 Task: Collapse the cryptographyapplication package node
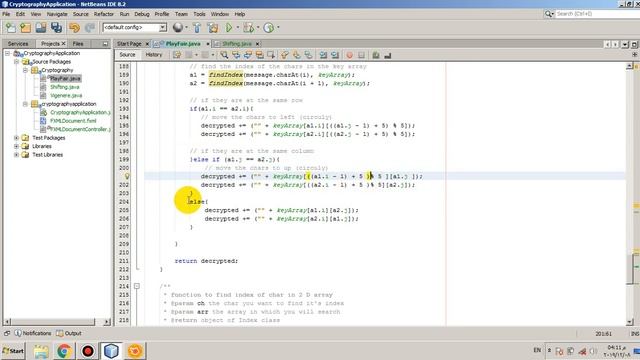(x=25, y=104)
